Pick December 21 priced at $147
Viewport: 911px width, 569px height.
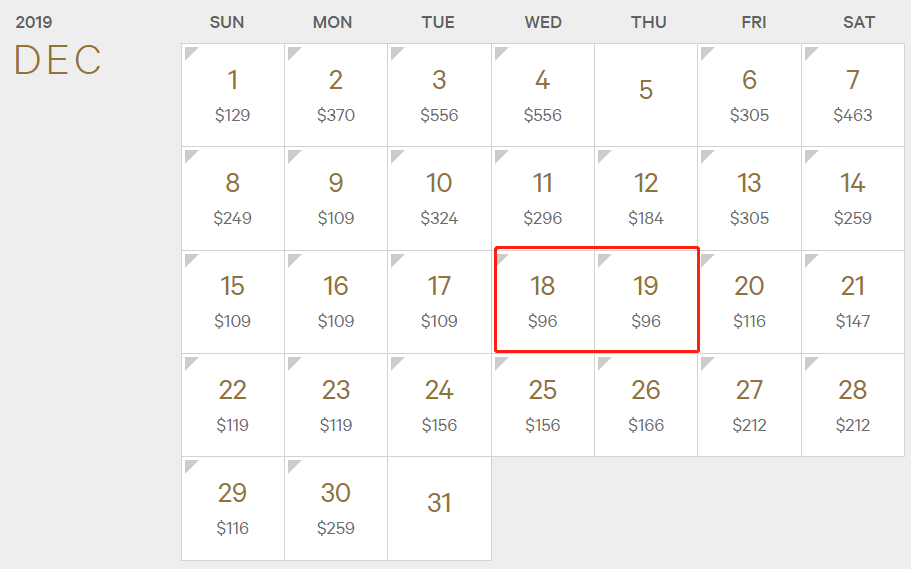click(x=853, y=302)
